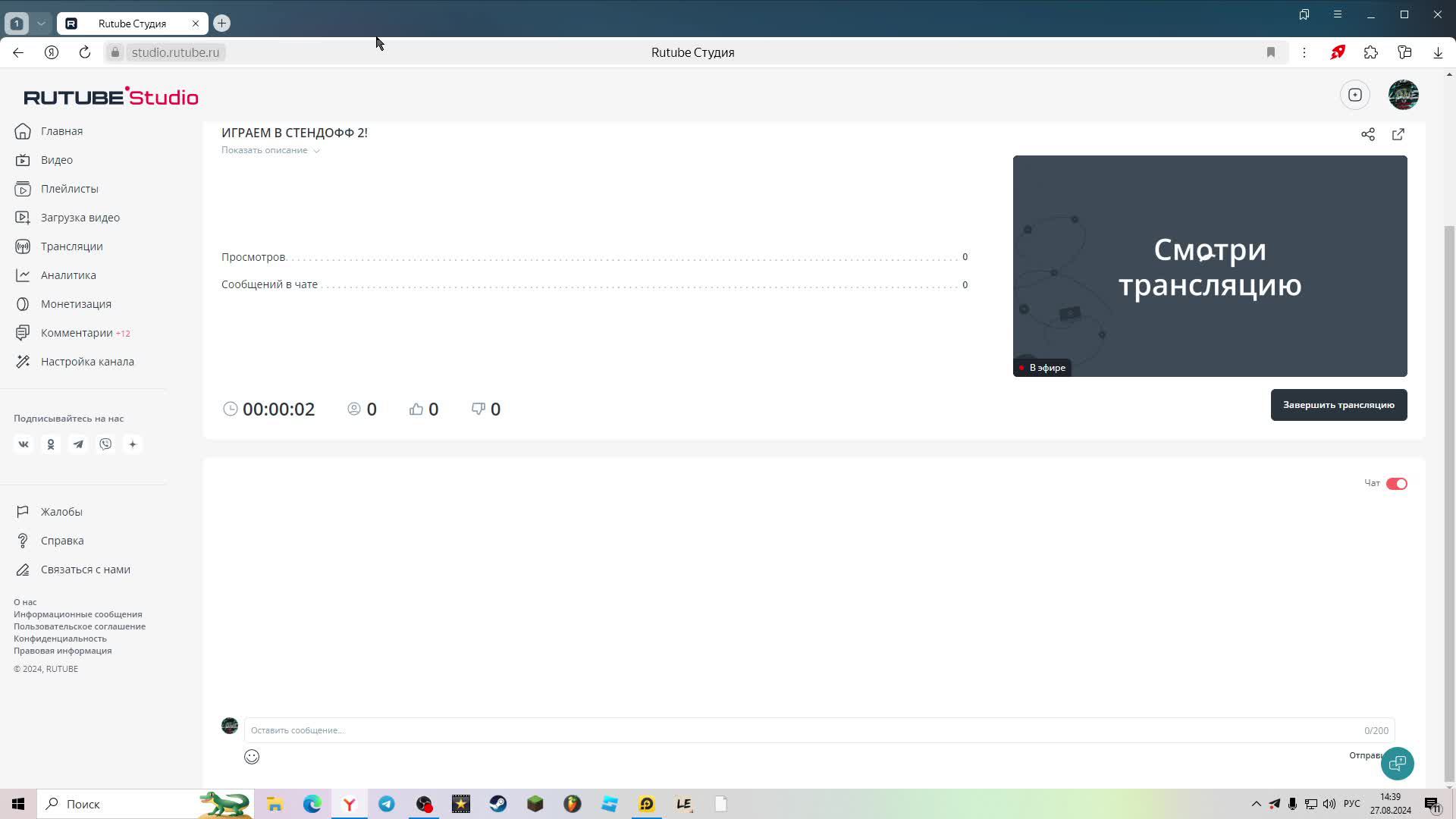Click the browser downloads arrow icon
Viewport: 1456px width, 819px height.
(x=1438, y=52)
